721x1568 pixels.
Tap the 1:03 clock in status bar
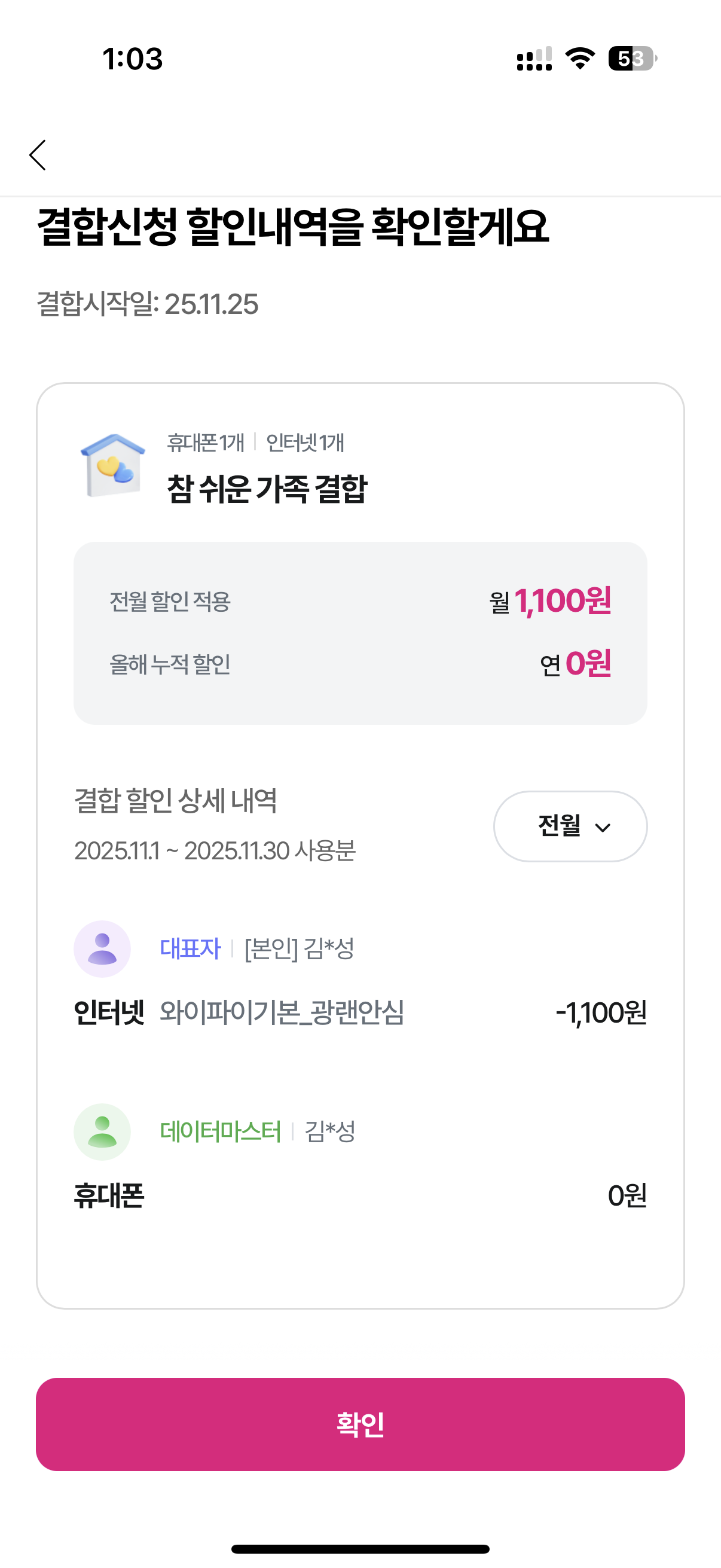[x=133, y=59]
